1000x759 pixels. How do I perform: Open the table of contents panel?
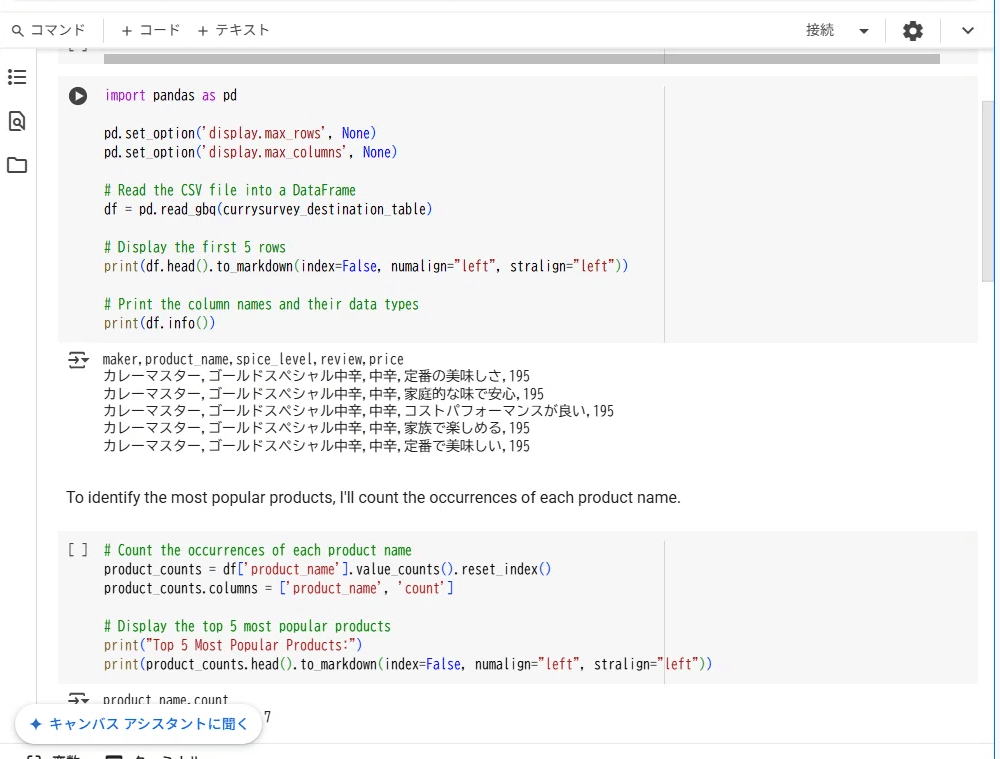click(x=17, y=77)
